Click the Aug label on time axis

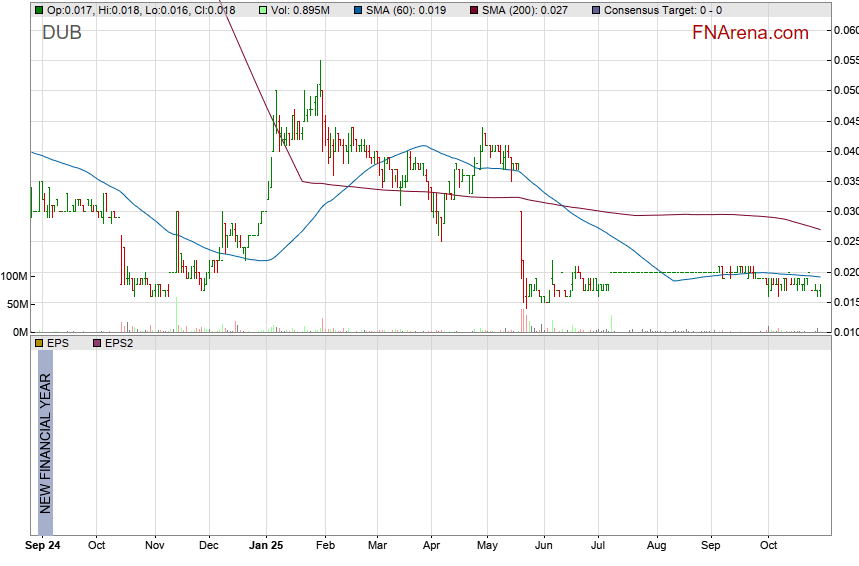coord(656,547)
